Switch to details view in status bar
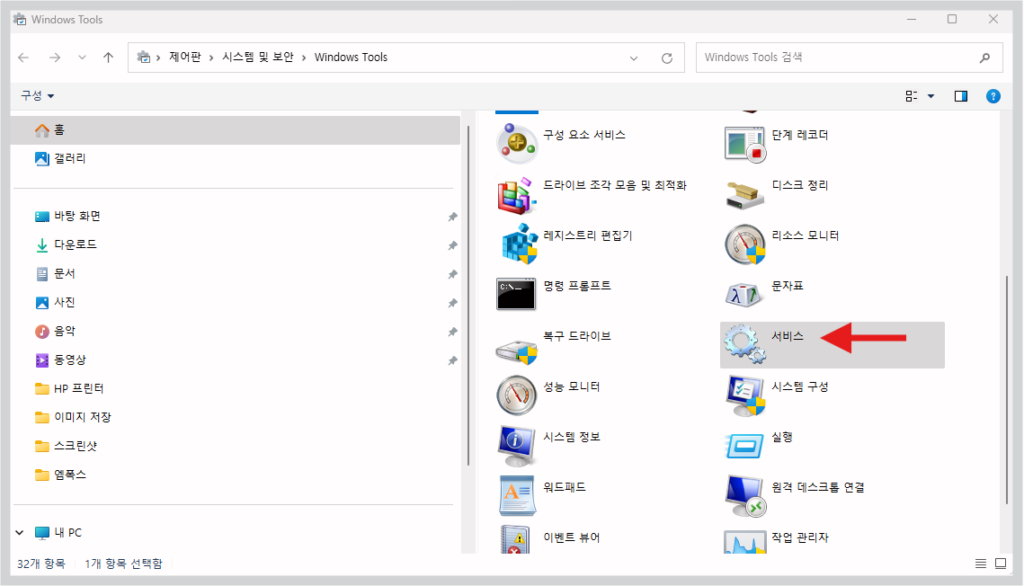The image size is (1024, 586). (980, 563)
